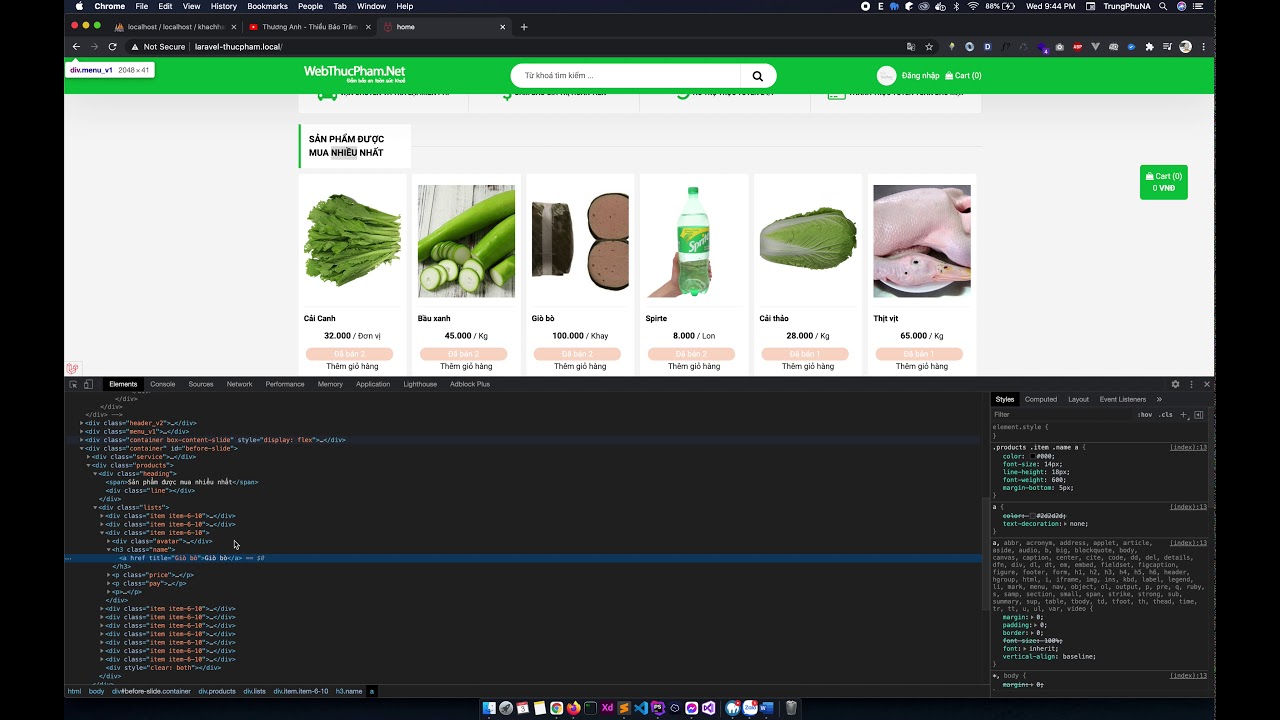Open Sublime Text from the dock
The height and width of the screenshot is (720, 1280).
[x=624, y=708]
